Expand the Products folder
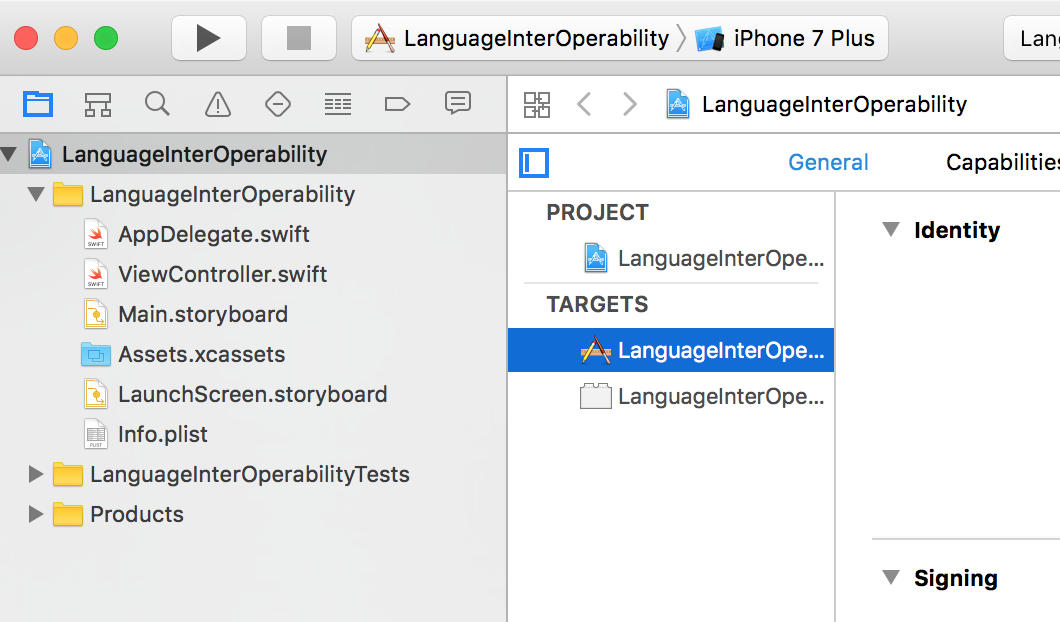The image size is (1060, 622). [x=35, y=514]
